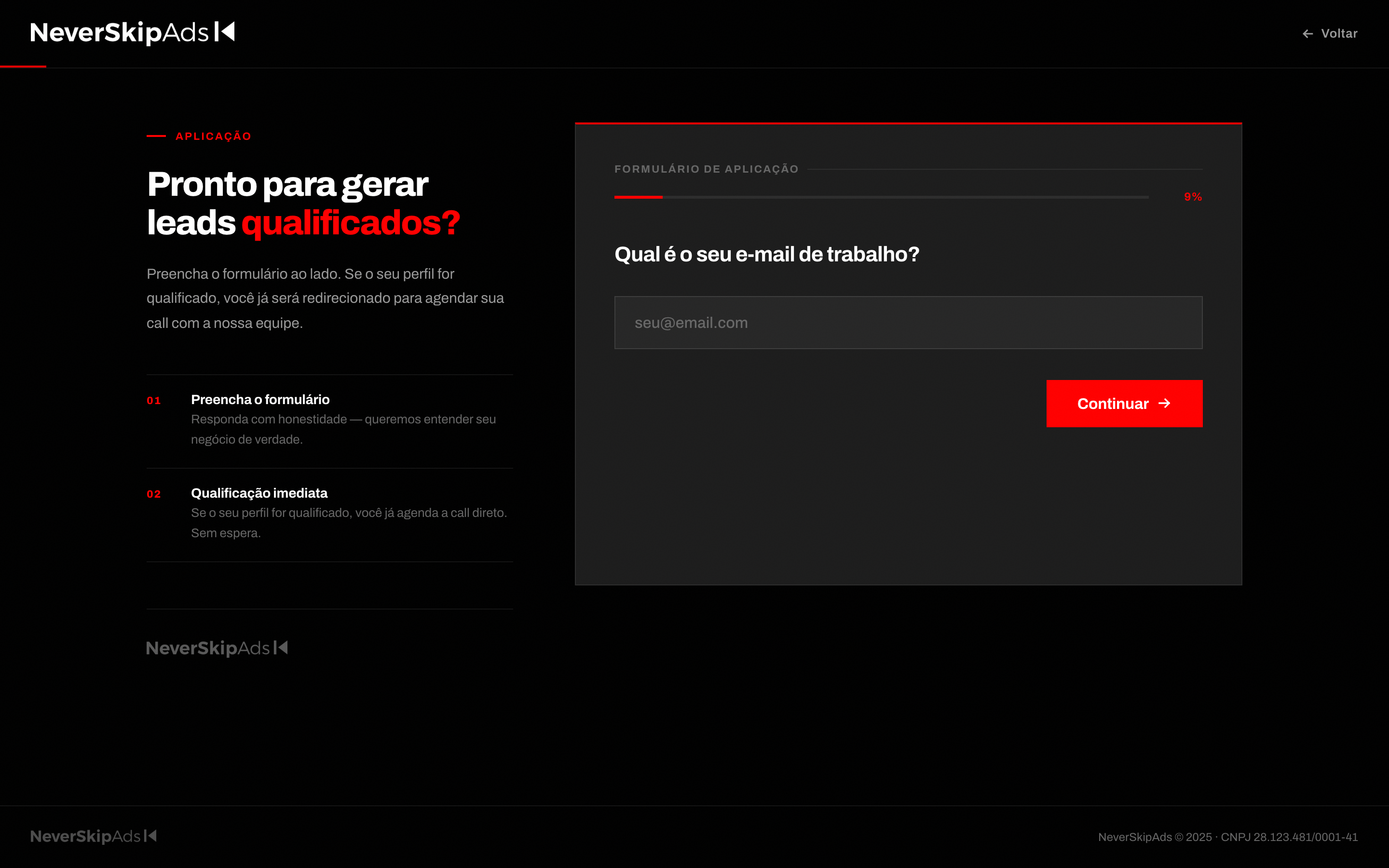Click the 01 step number
The width and height of the screenshot is (1389, 868).
point(153,401)
